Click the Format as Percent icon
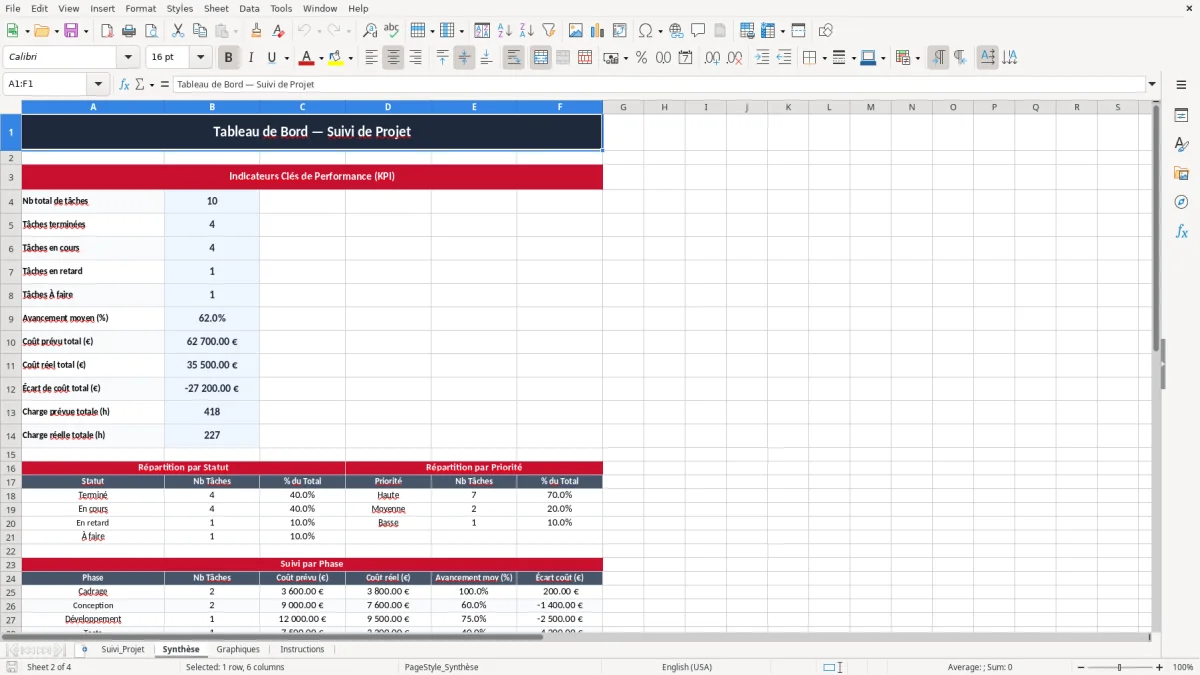 pos(641,58)
